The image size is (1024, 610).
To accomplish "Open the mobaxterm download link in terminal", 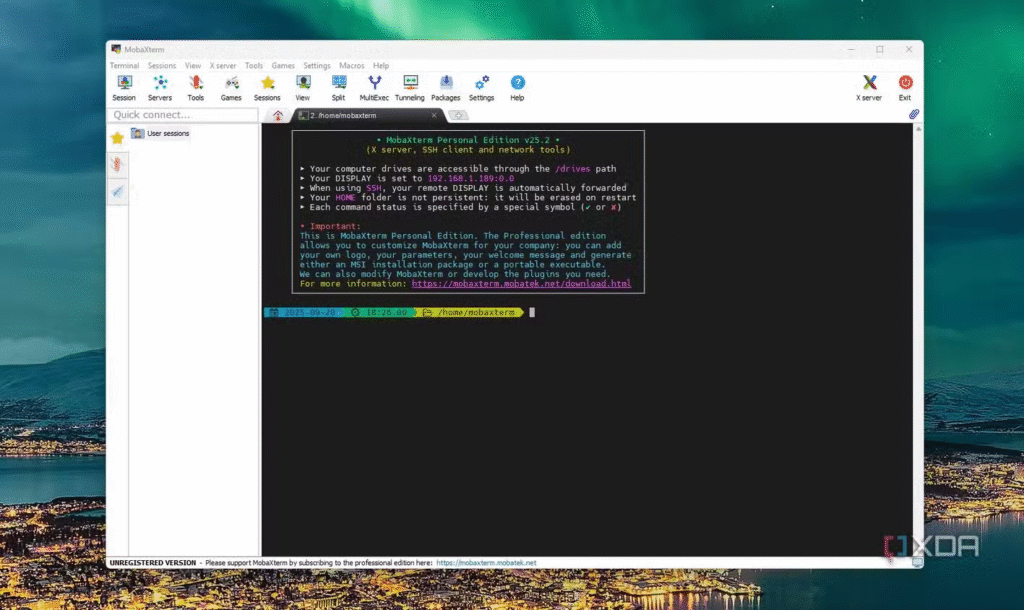I will (x=521, y=284).
